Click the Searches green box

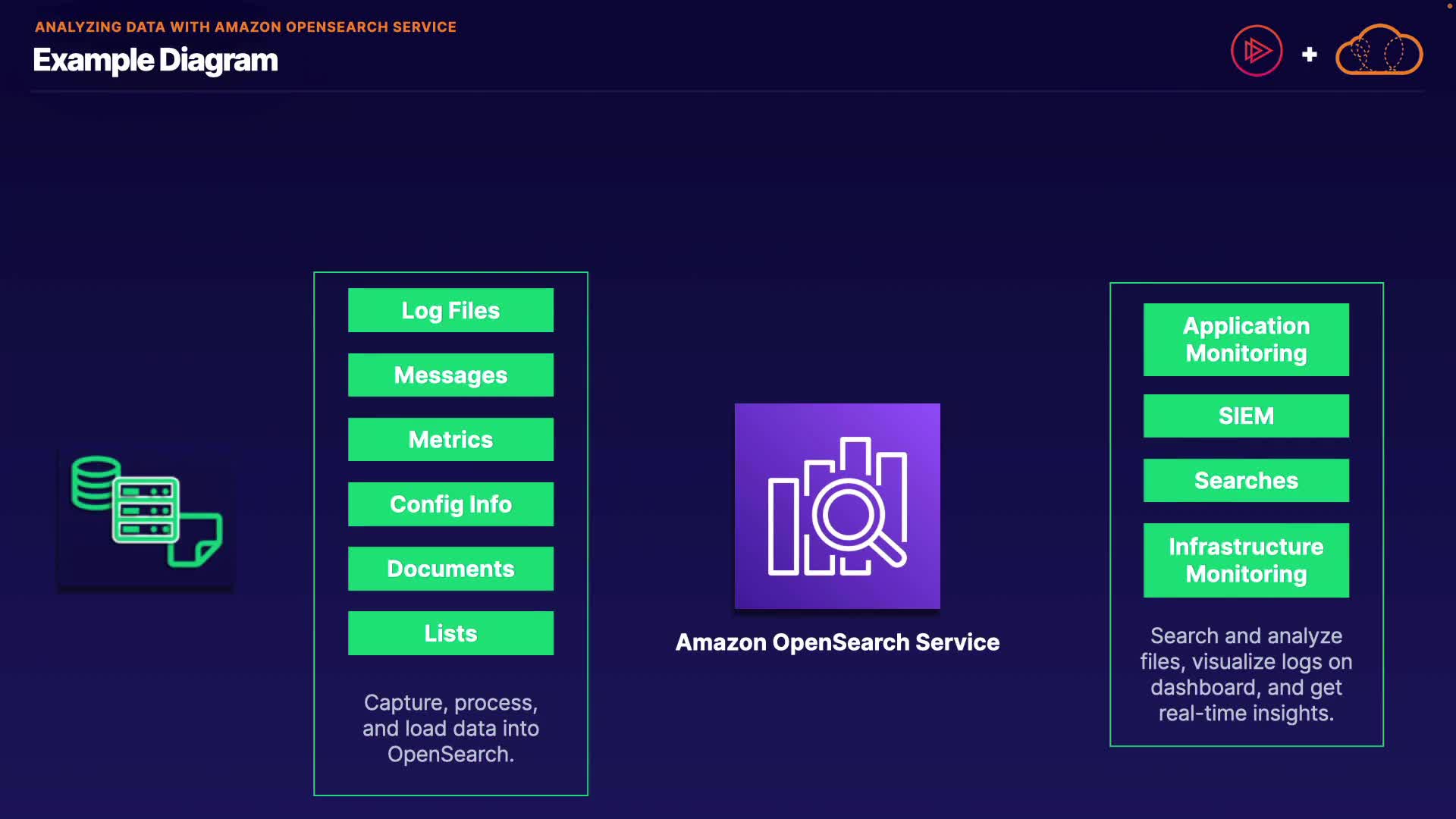coord(1246,480)
